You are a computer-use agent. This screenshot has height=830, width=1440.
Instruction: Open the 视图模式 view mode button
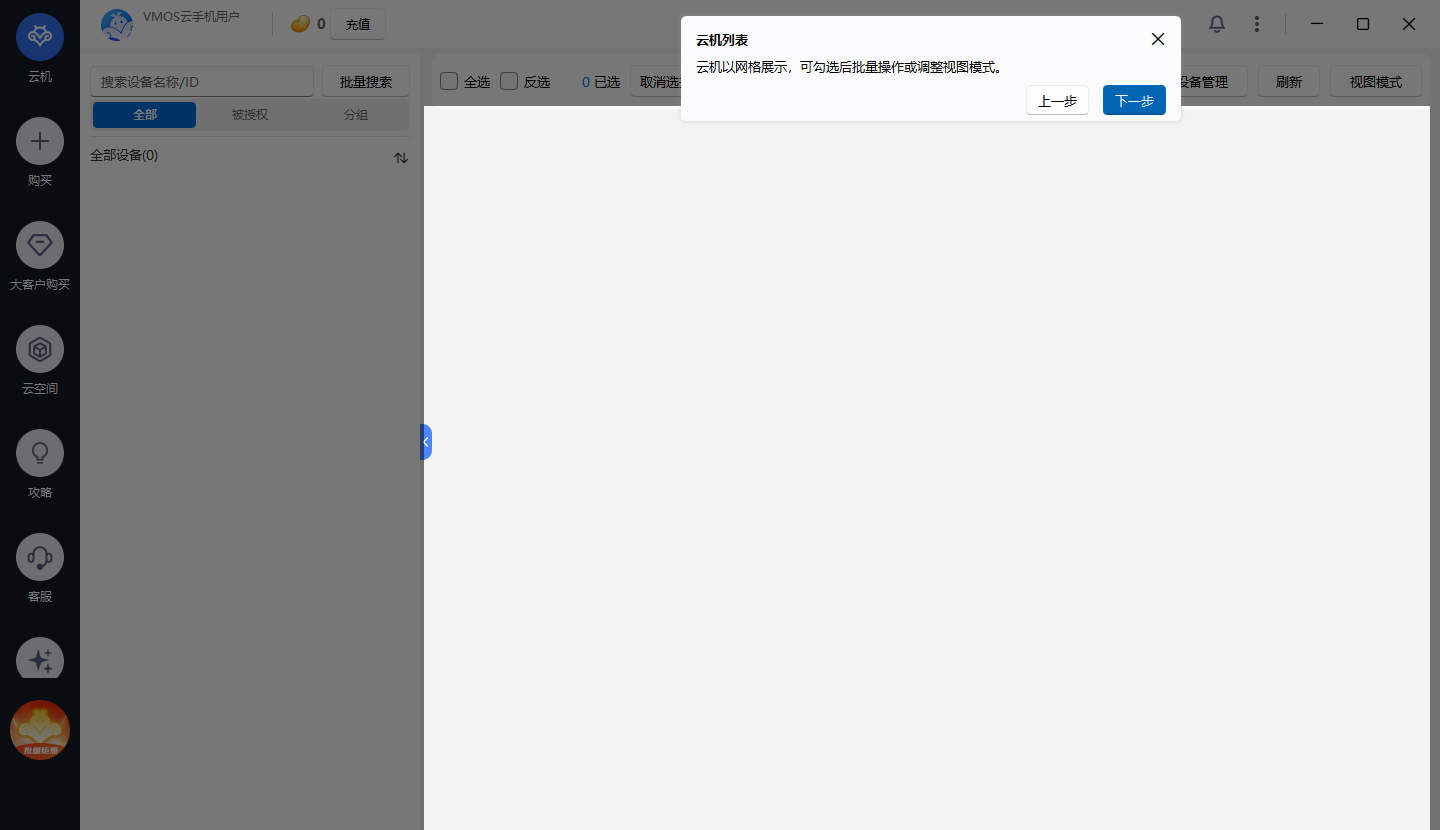pos(1376,82)
